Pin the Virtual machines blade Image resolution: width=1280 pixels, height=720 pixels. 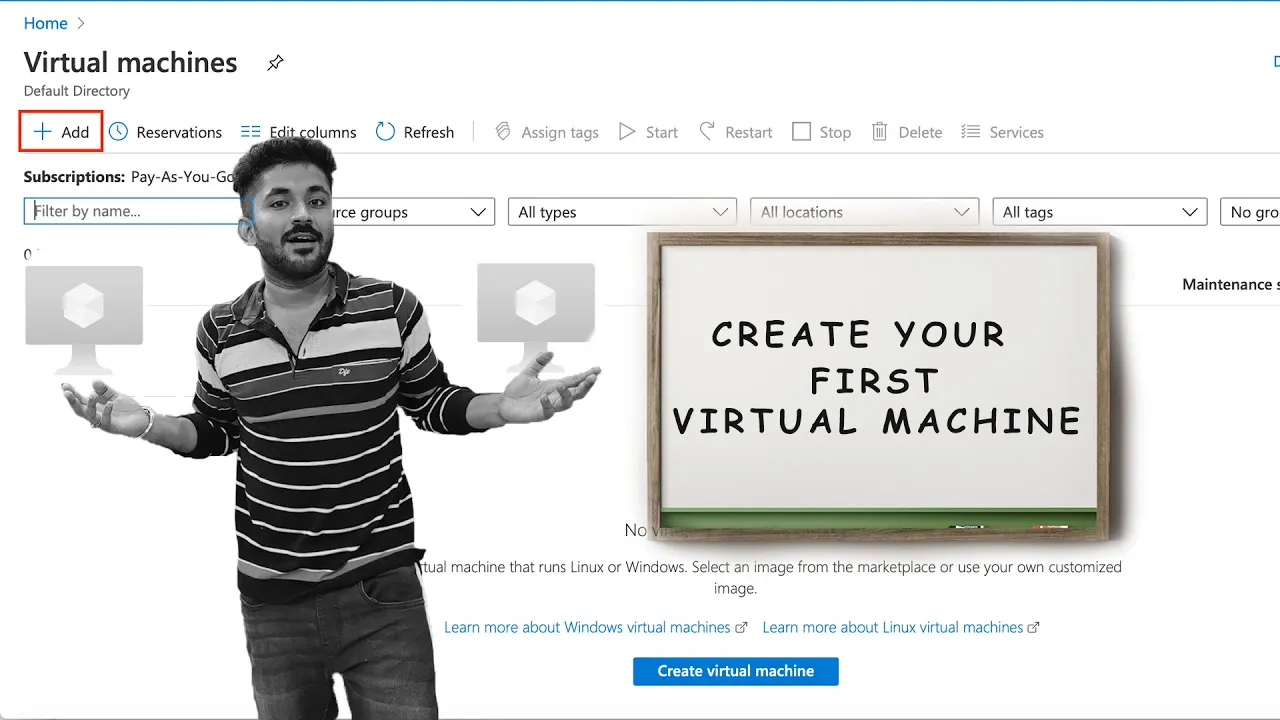[x=275, y=63]
